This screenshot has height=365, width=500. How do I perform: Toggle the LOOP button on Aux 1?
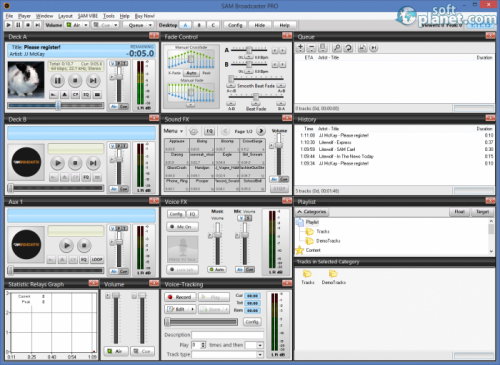[97, 259]
